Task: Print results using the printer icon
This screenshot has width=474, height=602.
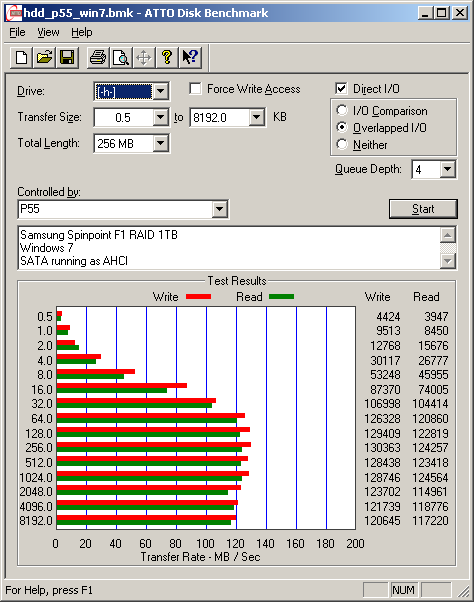Action: [x=98, y=58]
